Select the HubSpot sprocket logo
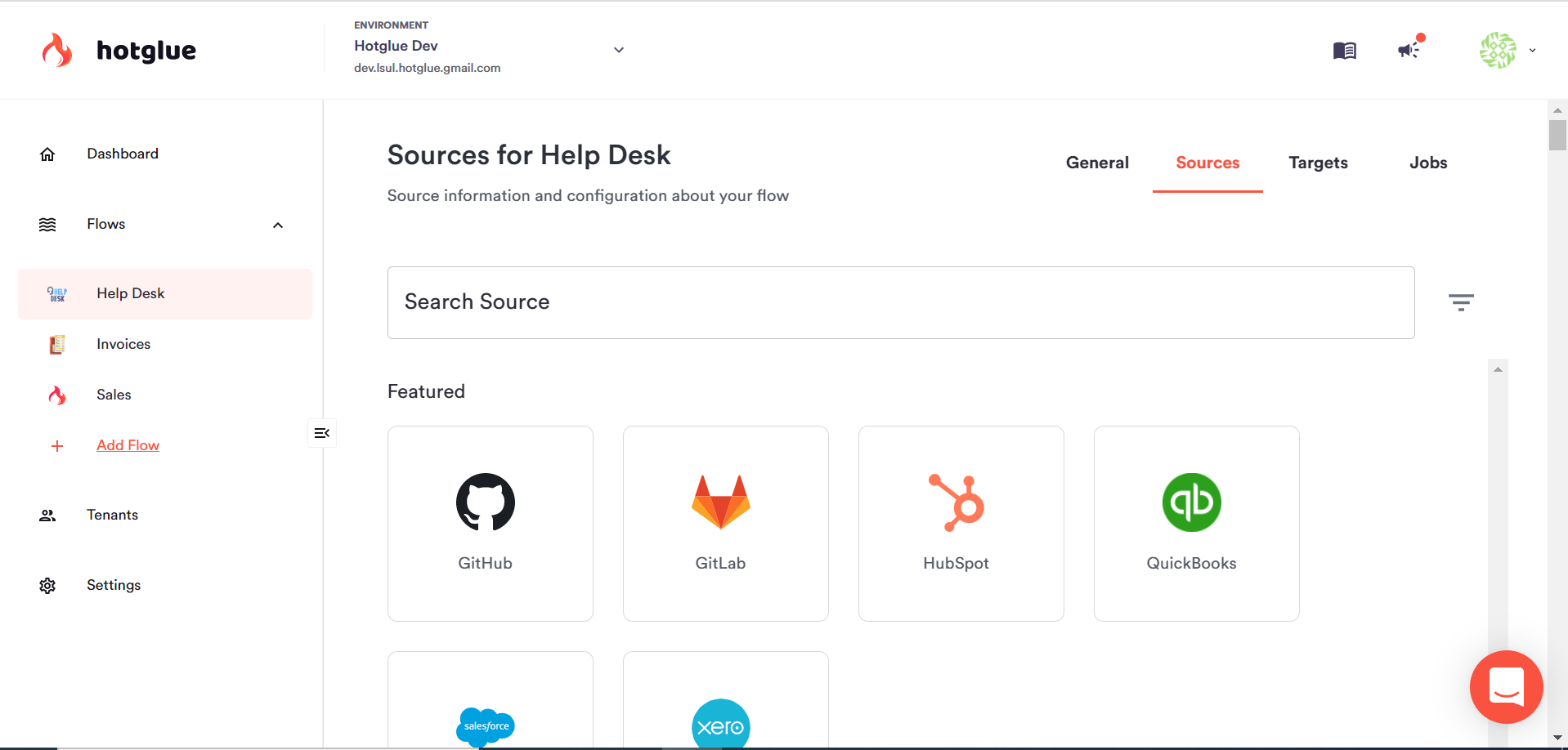Viewport: 1568px width, 750px height. point(956,502)
